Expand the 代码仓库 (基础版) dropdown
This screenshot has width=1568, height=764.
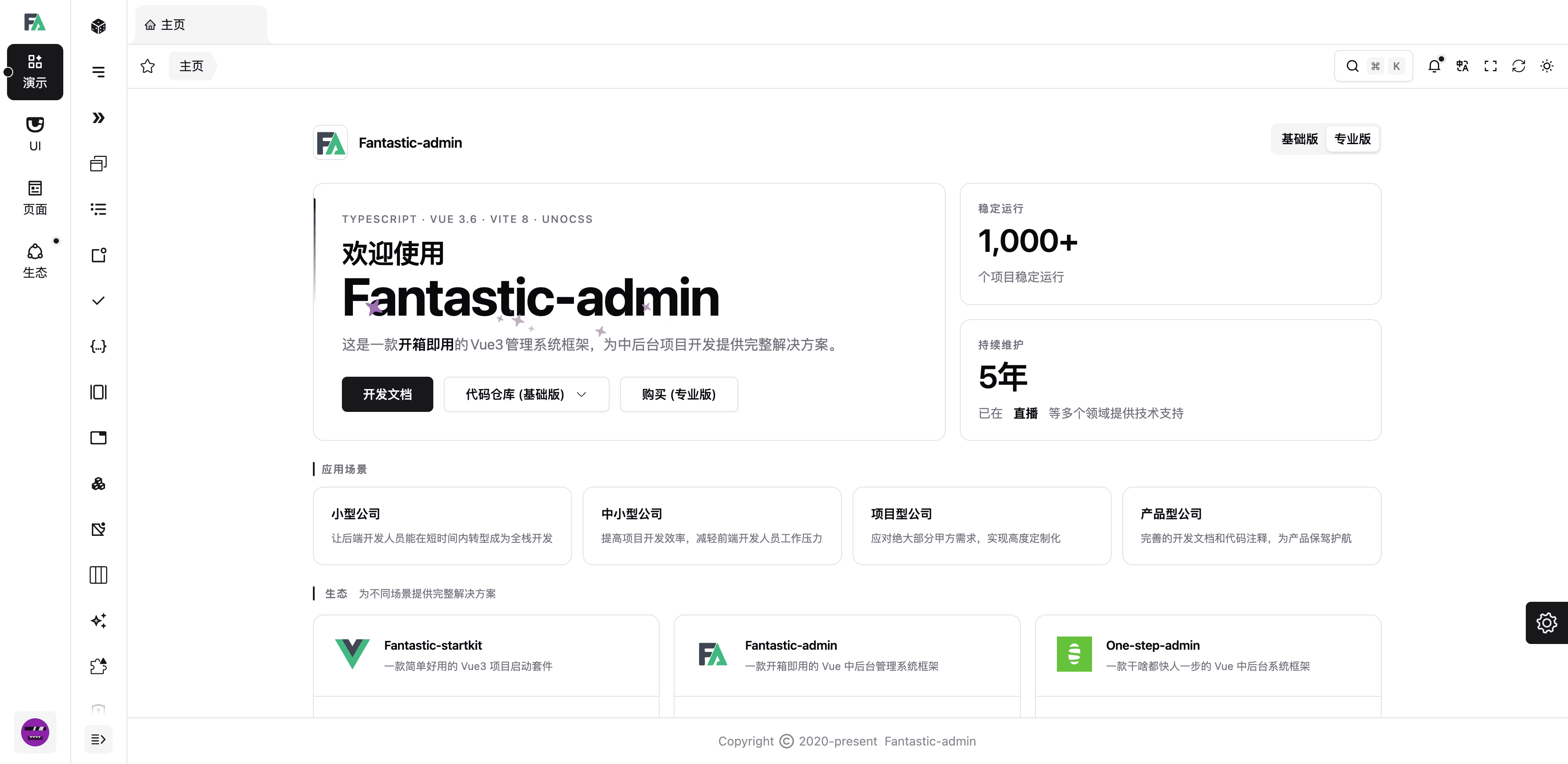coord(526,394)
